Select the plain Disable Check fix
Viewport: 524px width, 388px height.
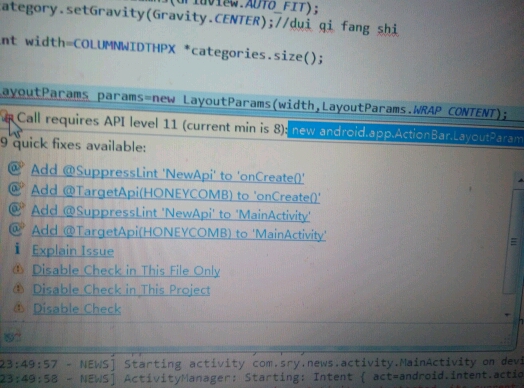click(77, 308)
